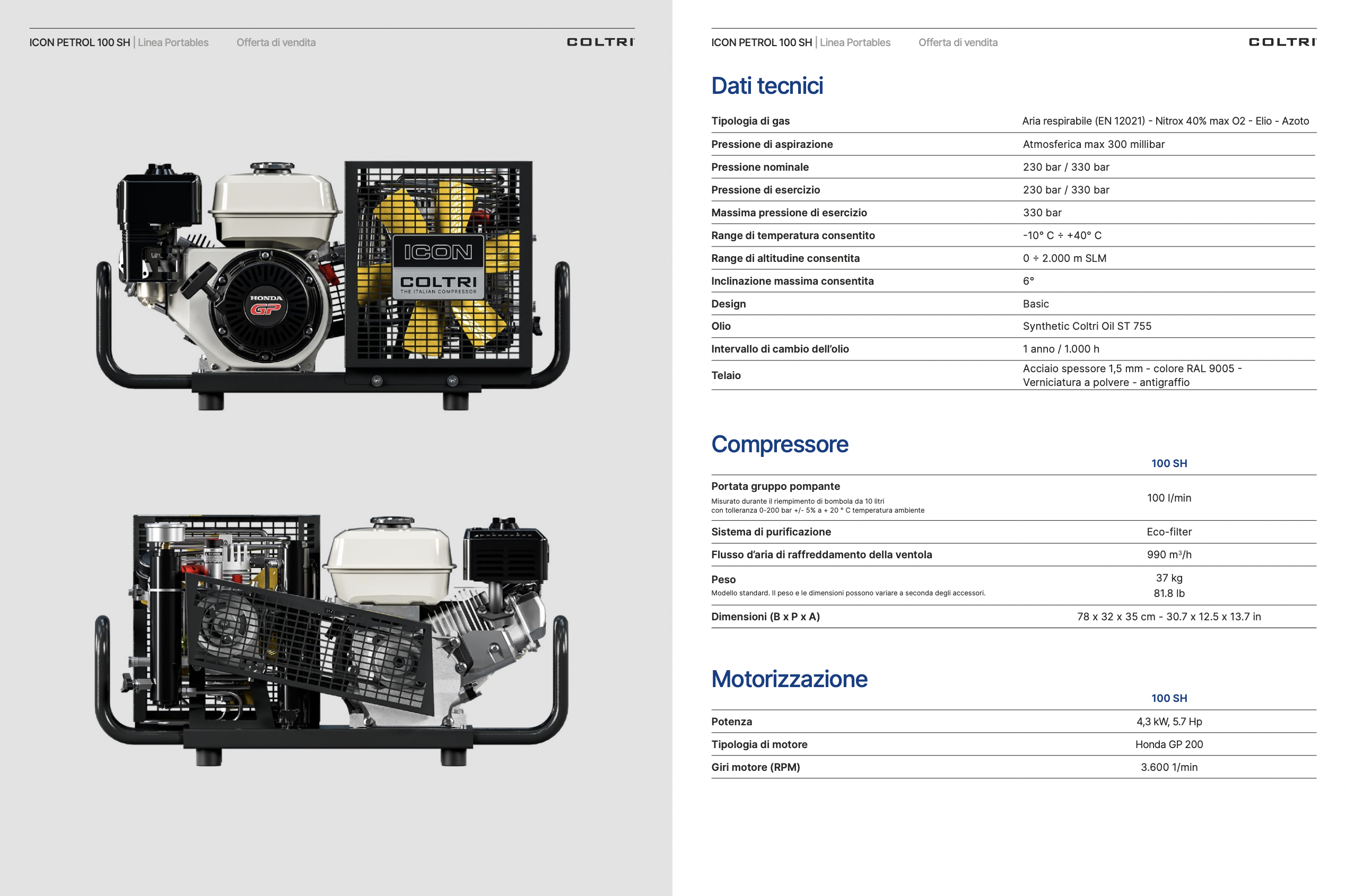This screenshot has height=896, width=1346.
Task: Click the bottom compressor rear image
Action: click(331, 640)
